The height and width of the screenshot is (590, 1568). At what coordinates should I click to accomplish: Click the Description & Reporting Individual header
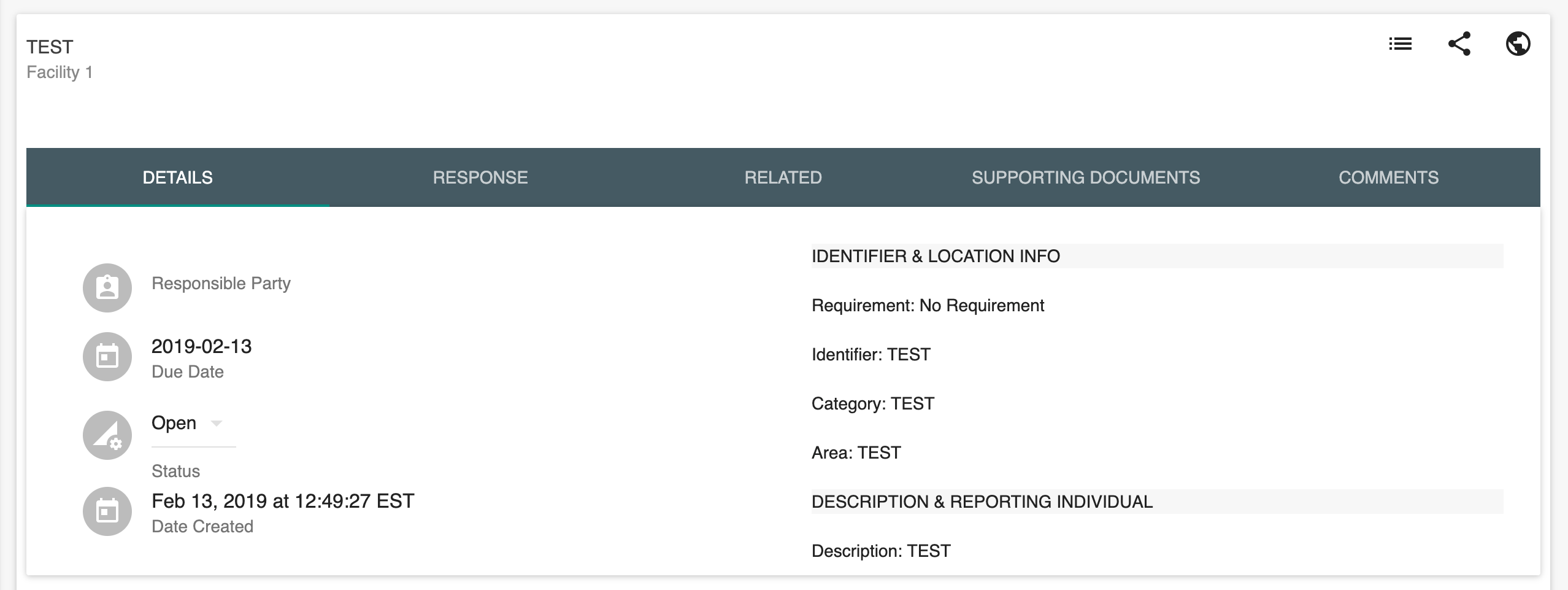coord(982,502)
